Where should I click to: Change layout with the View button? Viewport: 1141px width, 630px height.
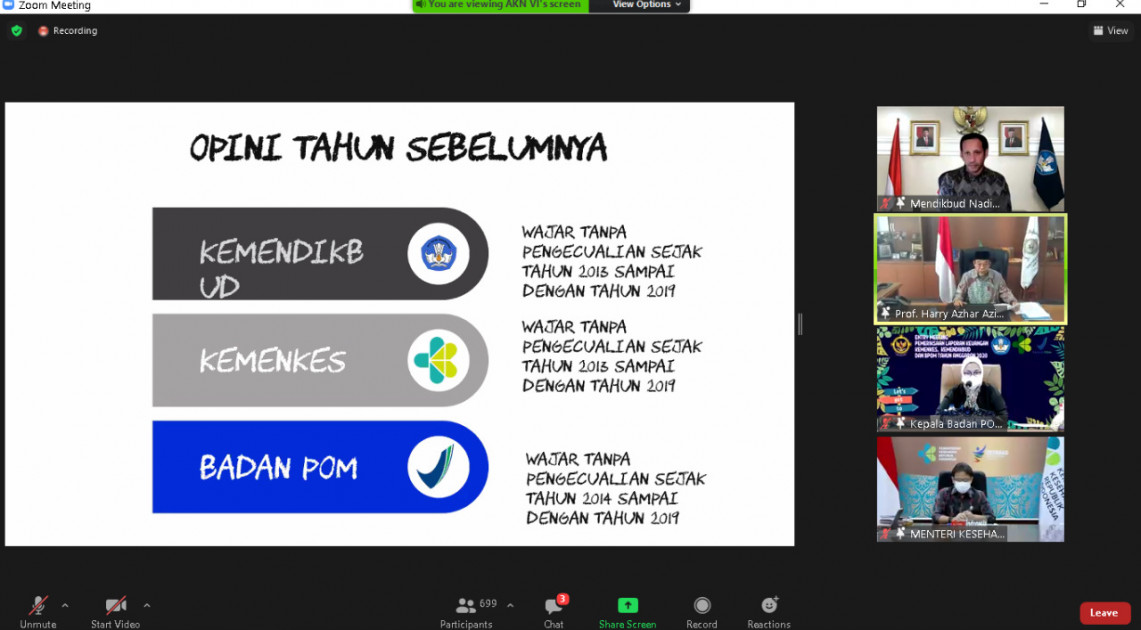pyautogui.click(x=1111, y=31)
